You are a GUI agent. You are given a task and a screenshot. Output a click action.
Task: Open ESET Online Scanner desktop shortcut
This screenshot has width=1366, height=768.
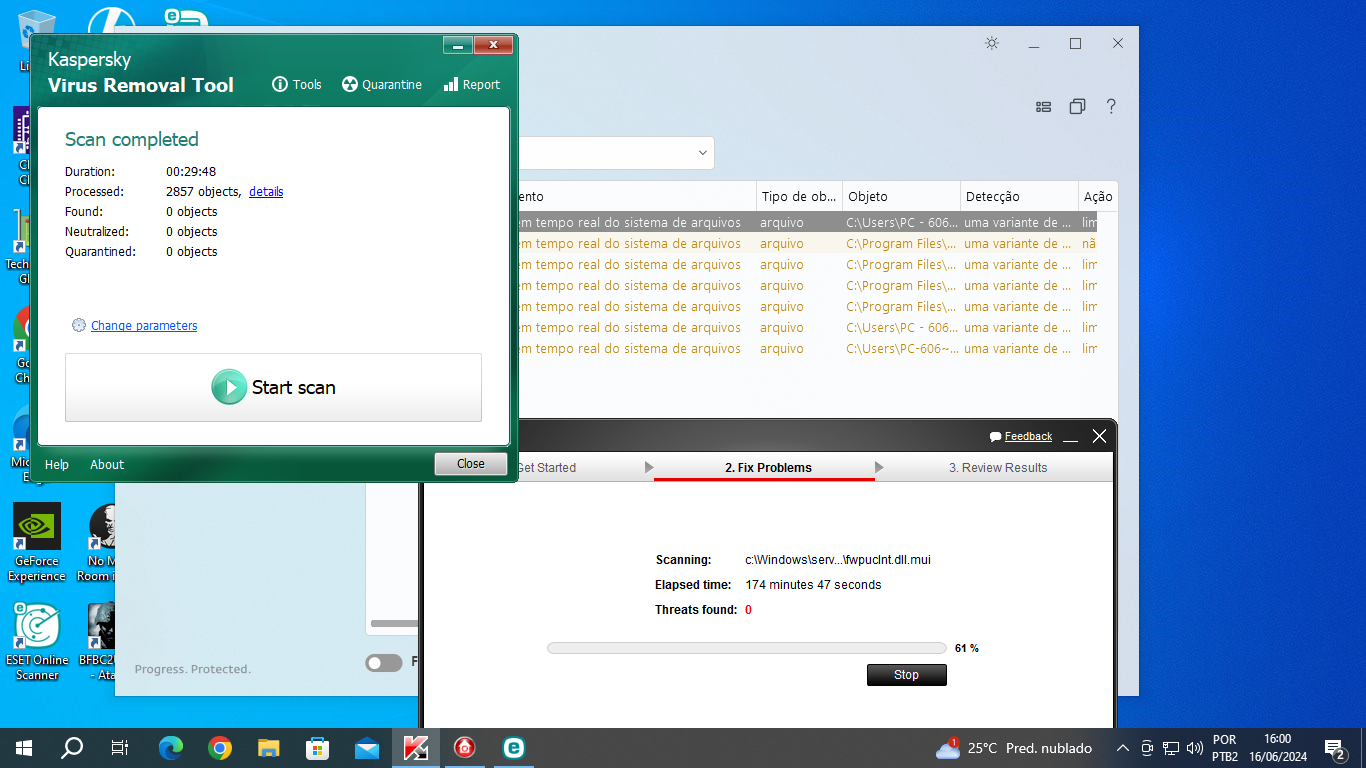(x=37, y=641)
